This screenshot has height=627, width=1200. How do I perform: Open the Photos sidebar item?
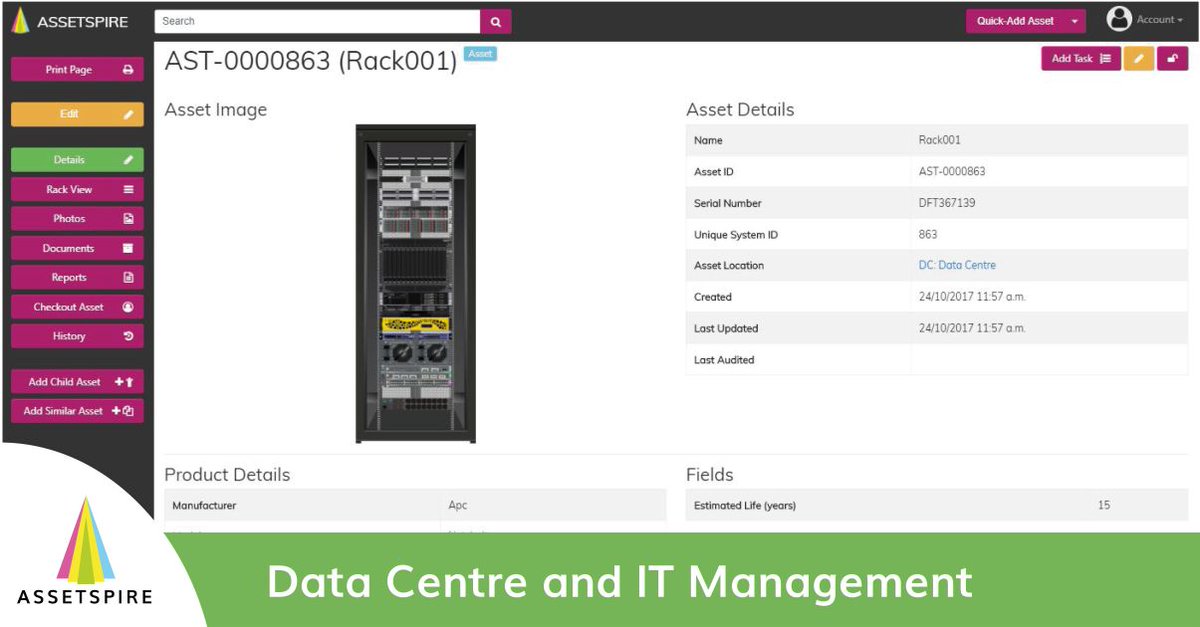tap(77, 218)
